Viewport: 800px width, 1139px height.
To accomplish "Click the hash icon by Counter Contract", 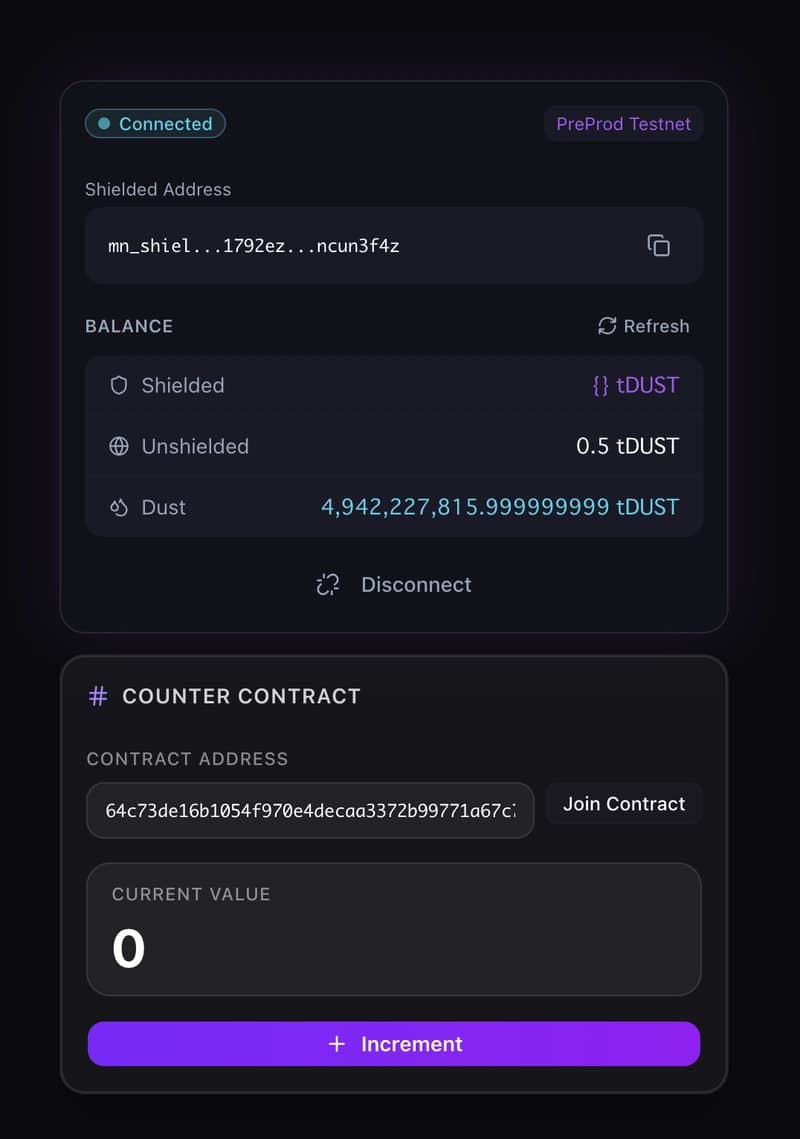I will (x=98, y=696).
